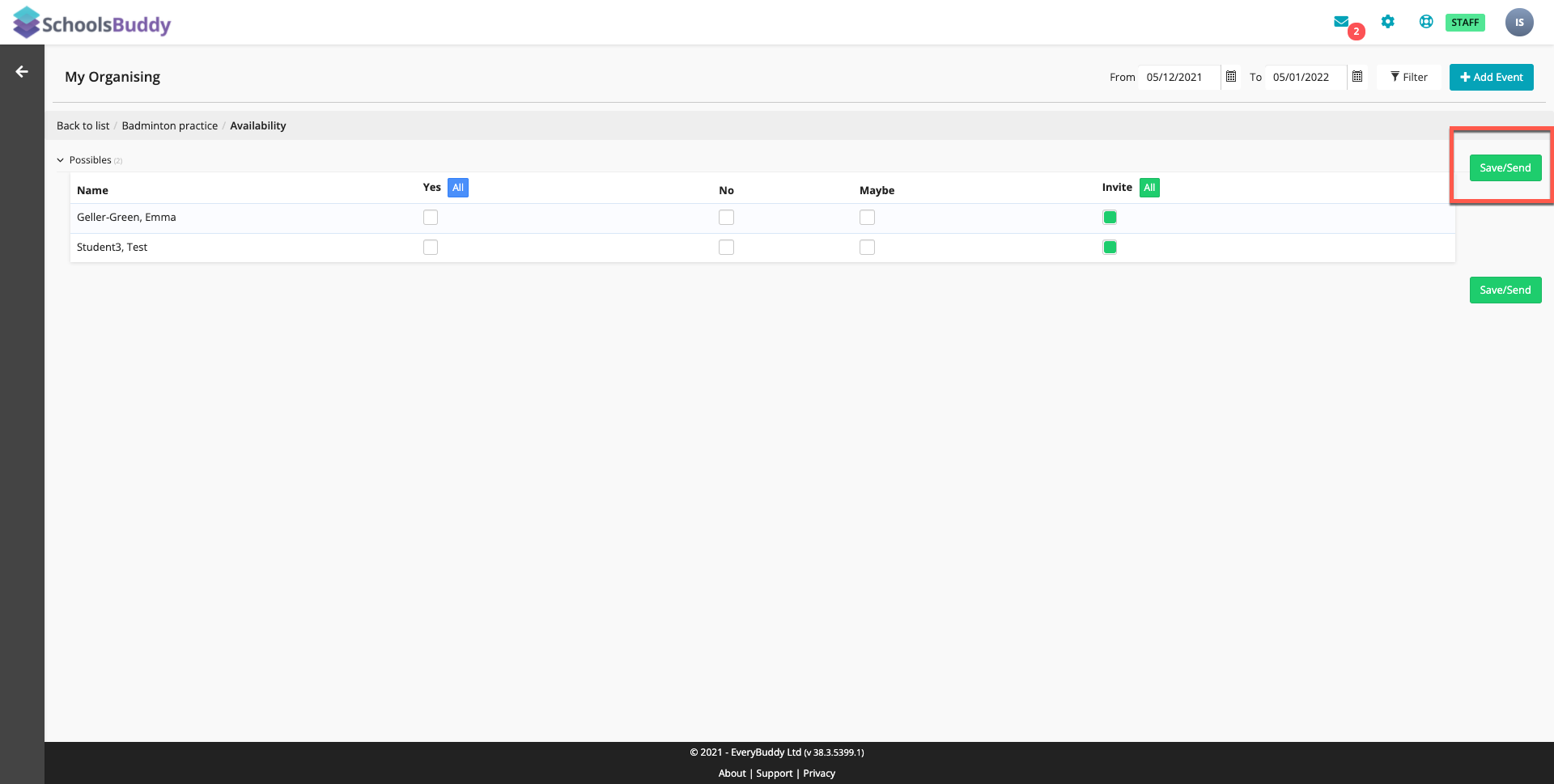This screenshot has width=1554, height=784.
Task: Open Badminton practice breadcrumb
Action: coord(170,125)
